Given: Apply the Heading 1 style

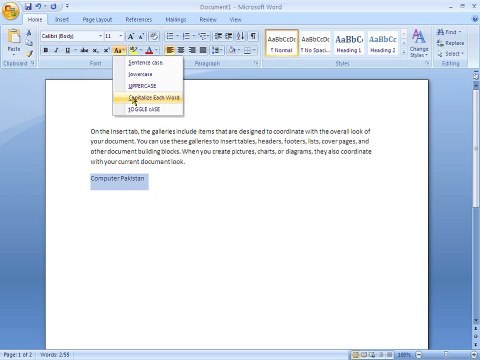Looking at the screenshot, I should [349, 43].
